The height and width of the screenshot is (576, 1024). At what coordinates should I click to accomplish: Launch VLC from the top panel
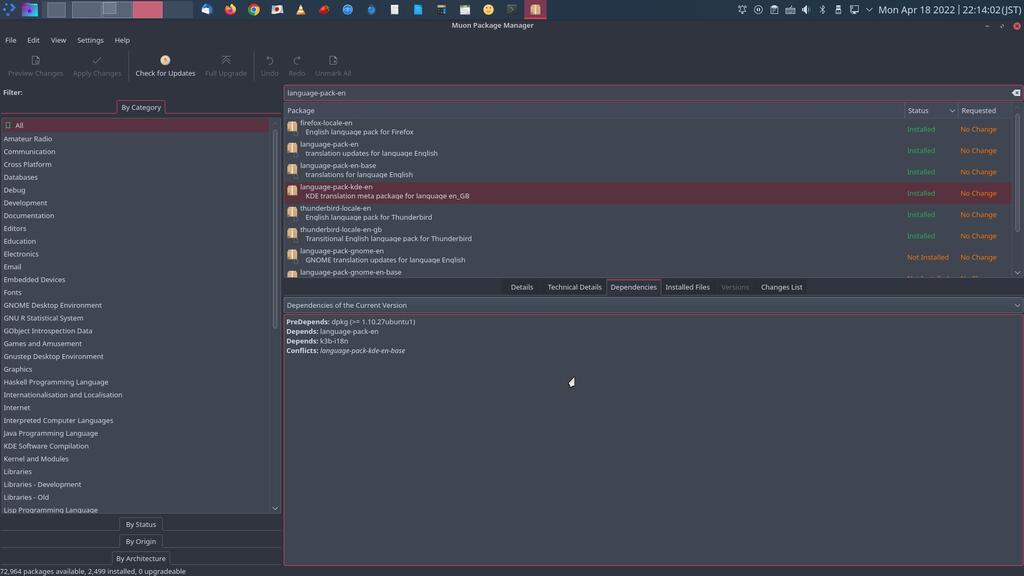click(x=301, y=10)
